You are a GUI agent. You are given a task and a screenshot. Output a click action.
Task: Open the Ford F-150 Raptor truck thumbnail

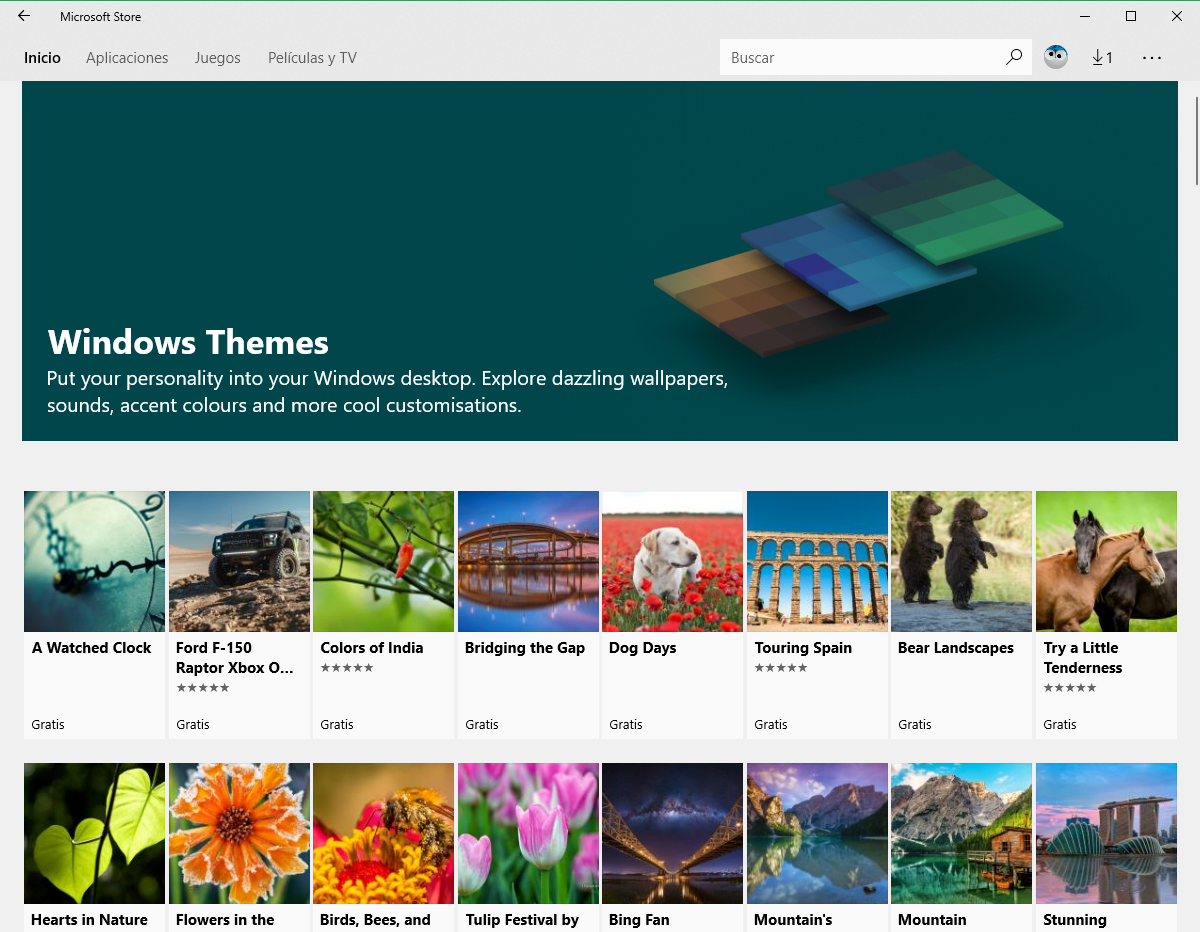[239, 561]
